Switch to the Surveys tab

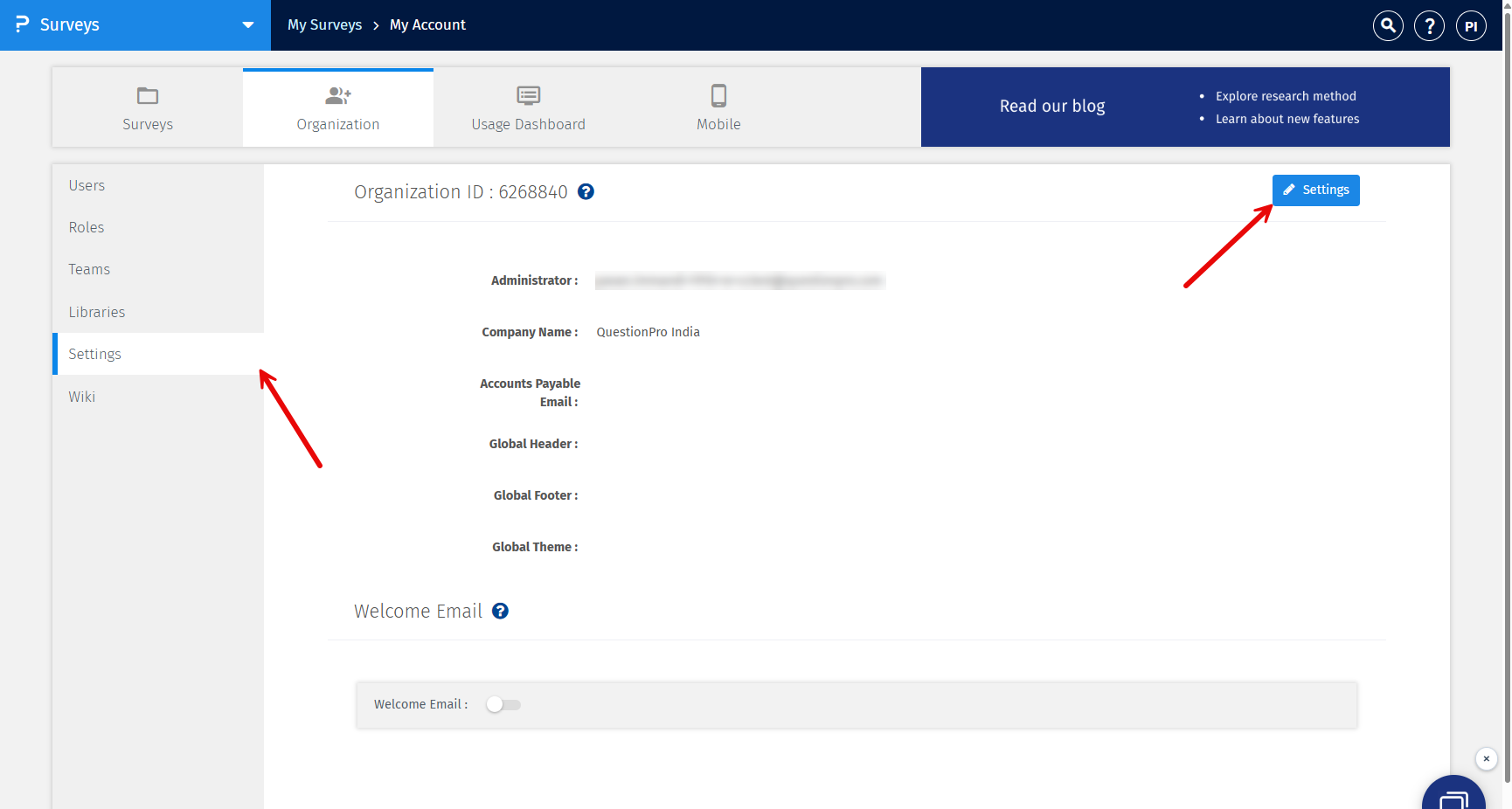pyautogui.click(x=148, y=107)
